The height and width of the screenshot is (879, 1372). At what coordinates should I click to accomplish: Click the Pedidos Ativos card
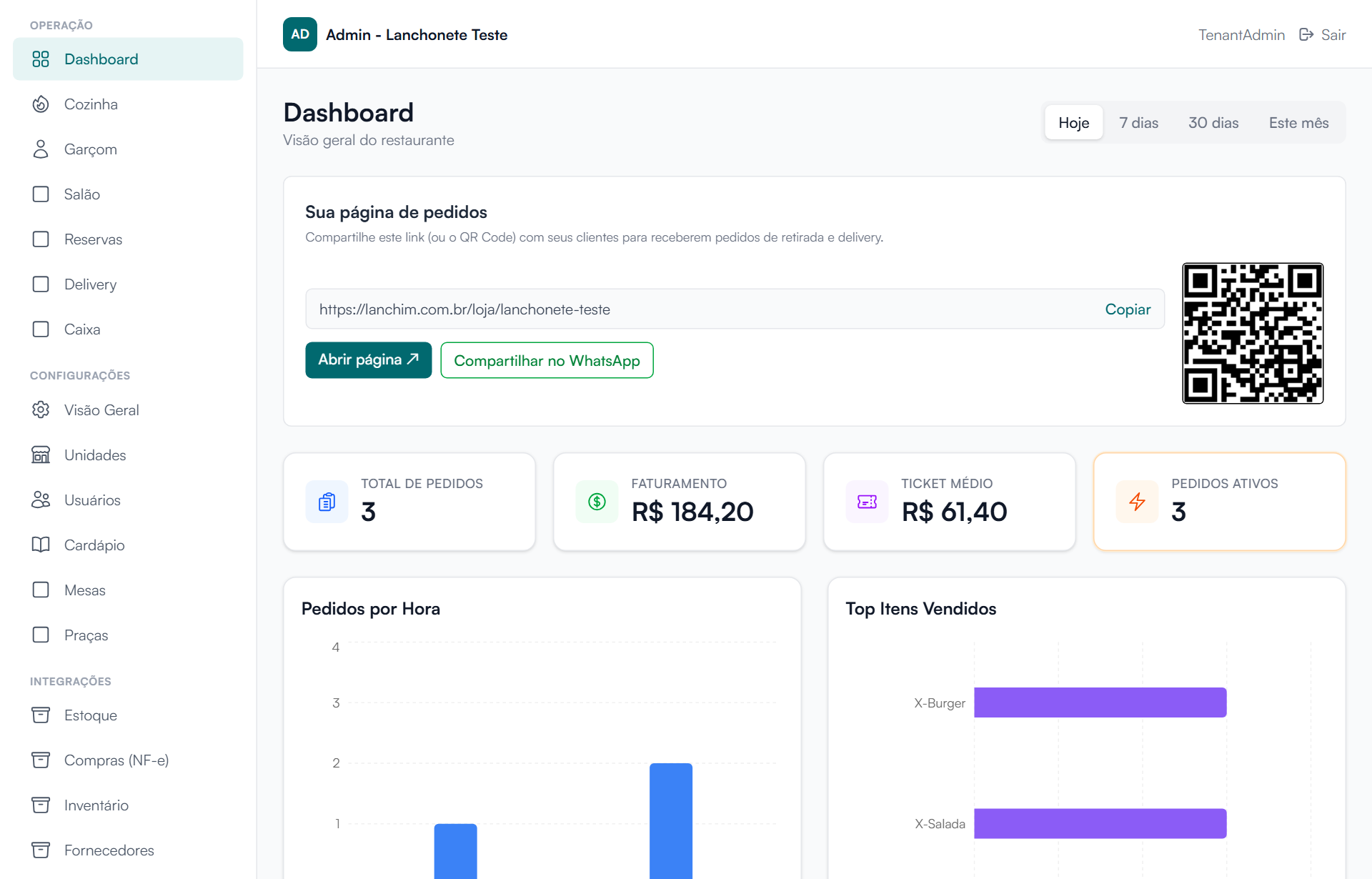(1219, 502)
